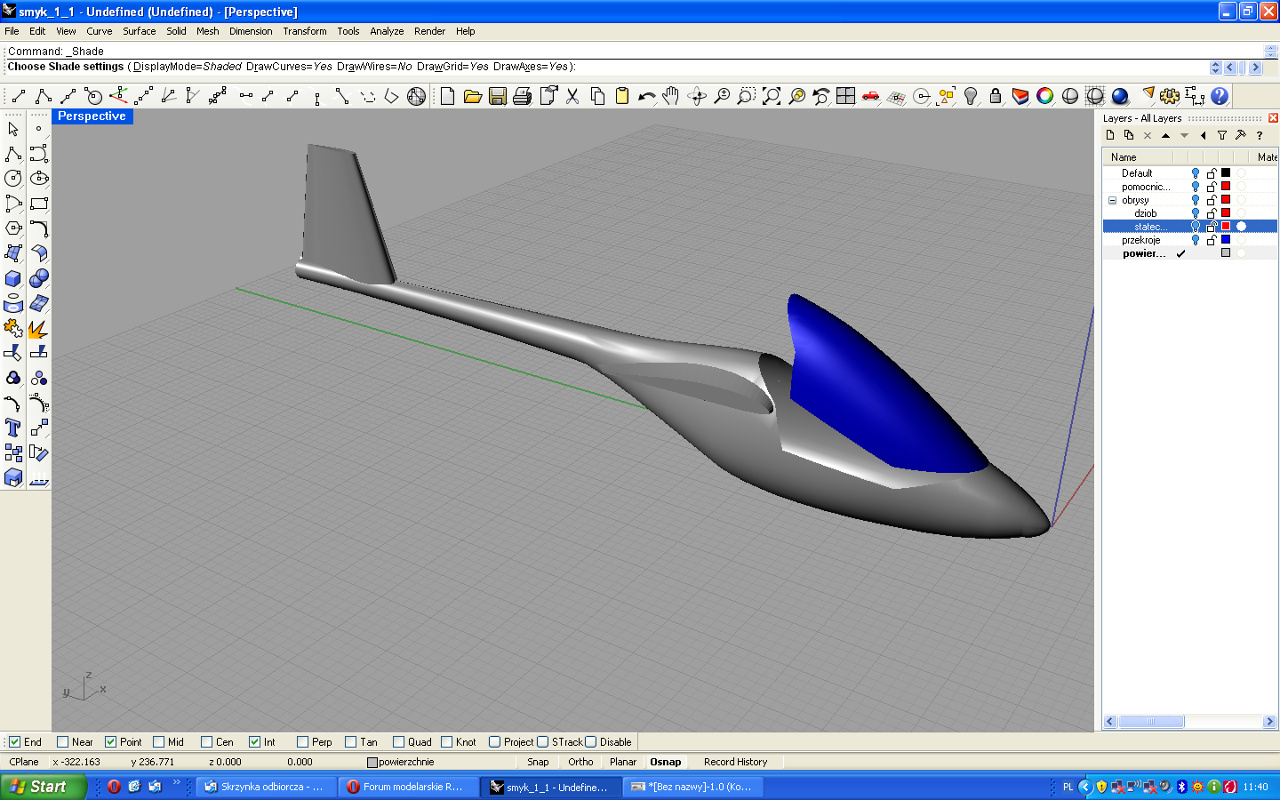Open a file with the folder icon
Image resolution: width=1280 pixels, height=800 pixels.
[x=472, y=96]
